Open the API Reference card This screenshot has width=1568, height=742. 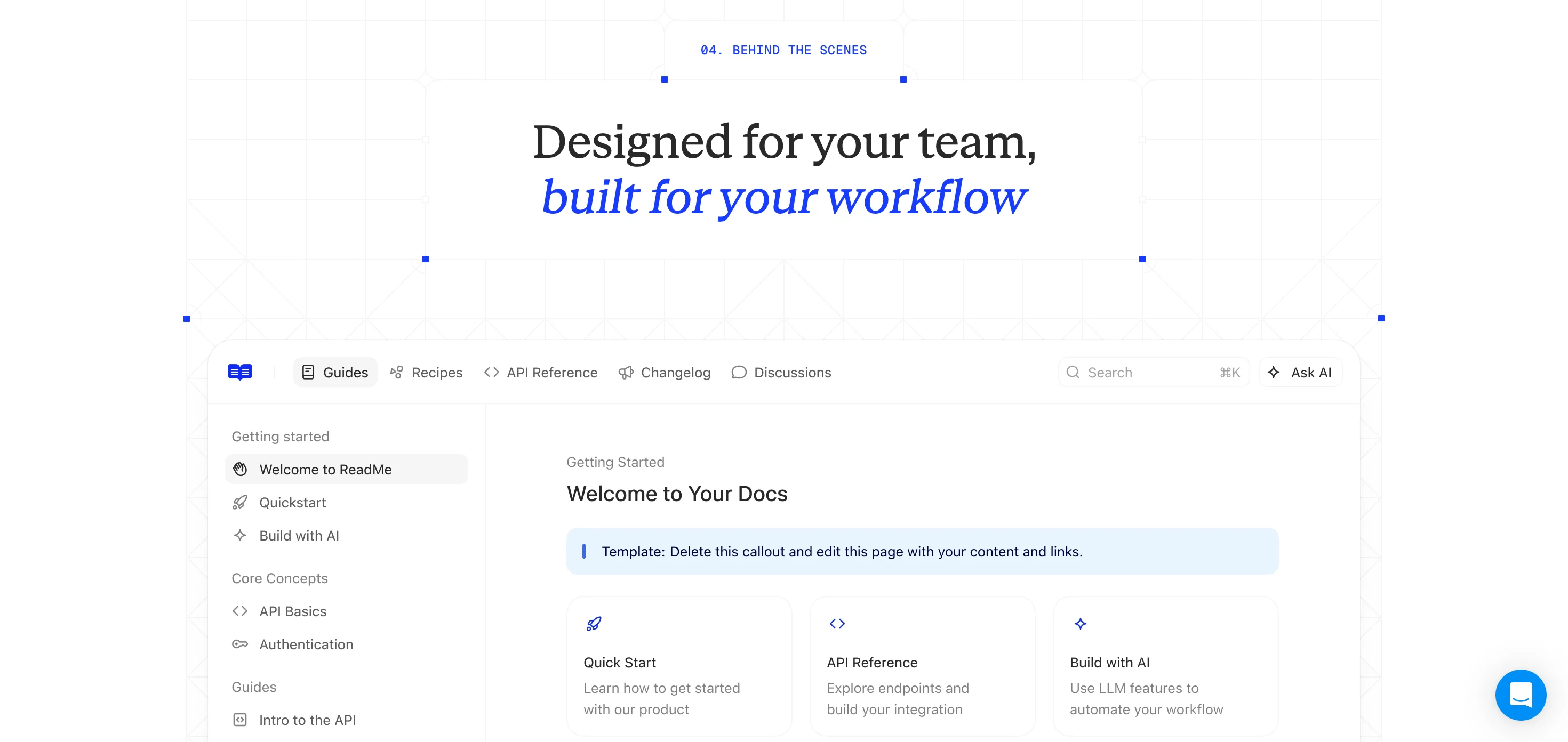pos(922,666)
